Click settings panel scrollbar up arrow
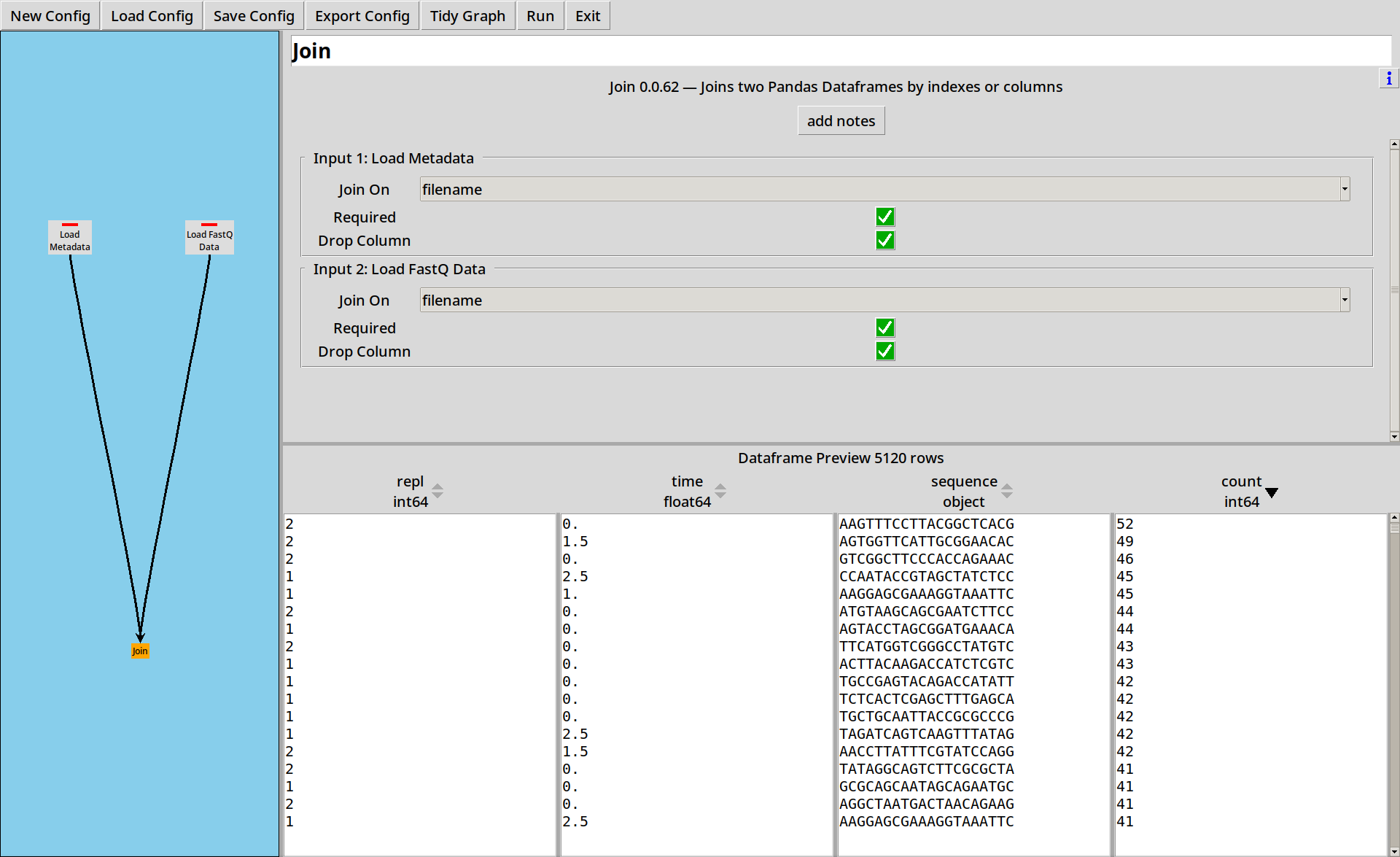Viewport: 1400px width, 857px height. 1394,144
